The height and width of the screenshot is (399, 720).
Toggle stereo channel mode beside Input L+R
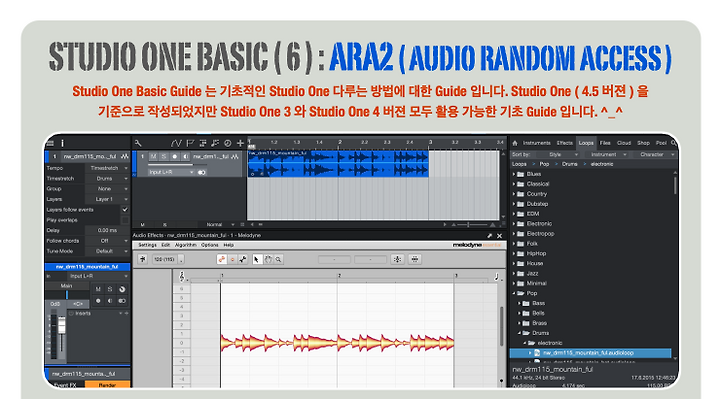coord(202,172)
